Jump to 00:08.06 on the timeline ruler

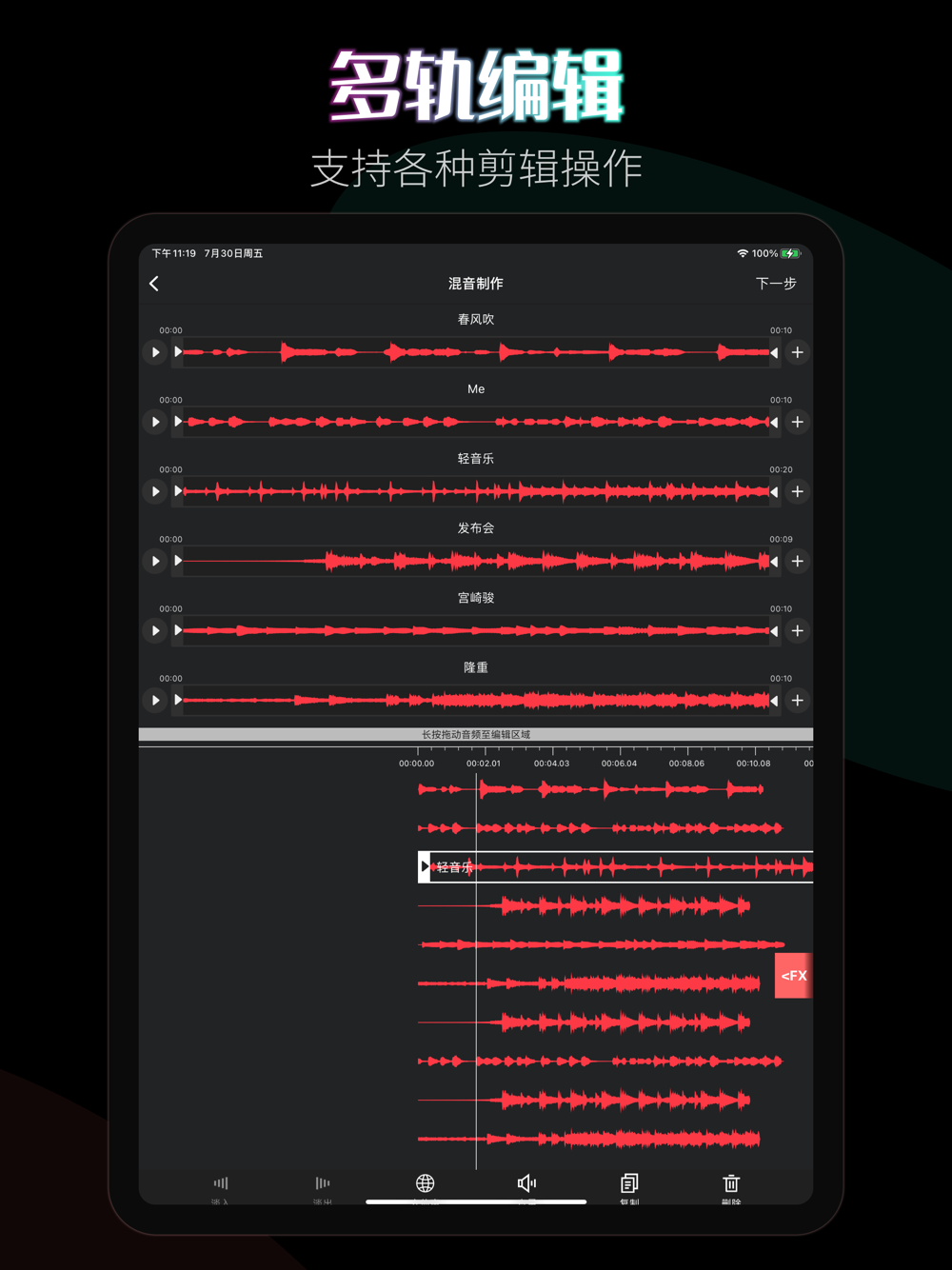(686, 763)
